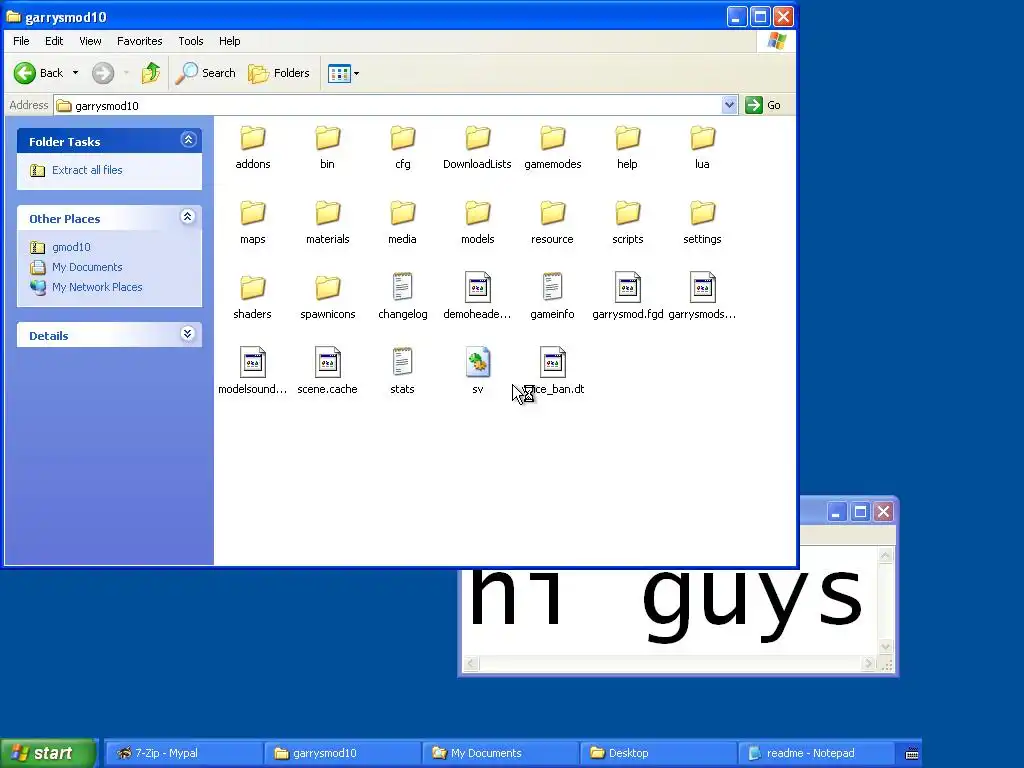Toggle the Folders pane
This screenshot has height=768, width=1024.
coord(279,73)
